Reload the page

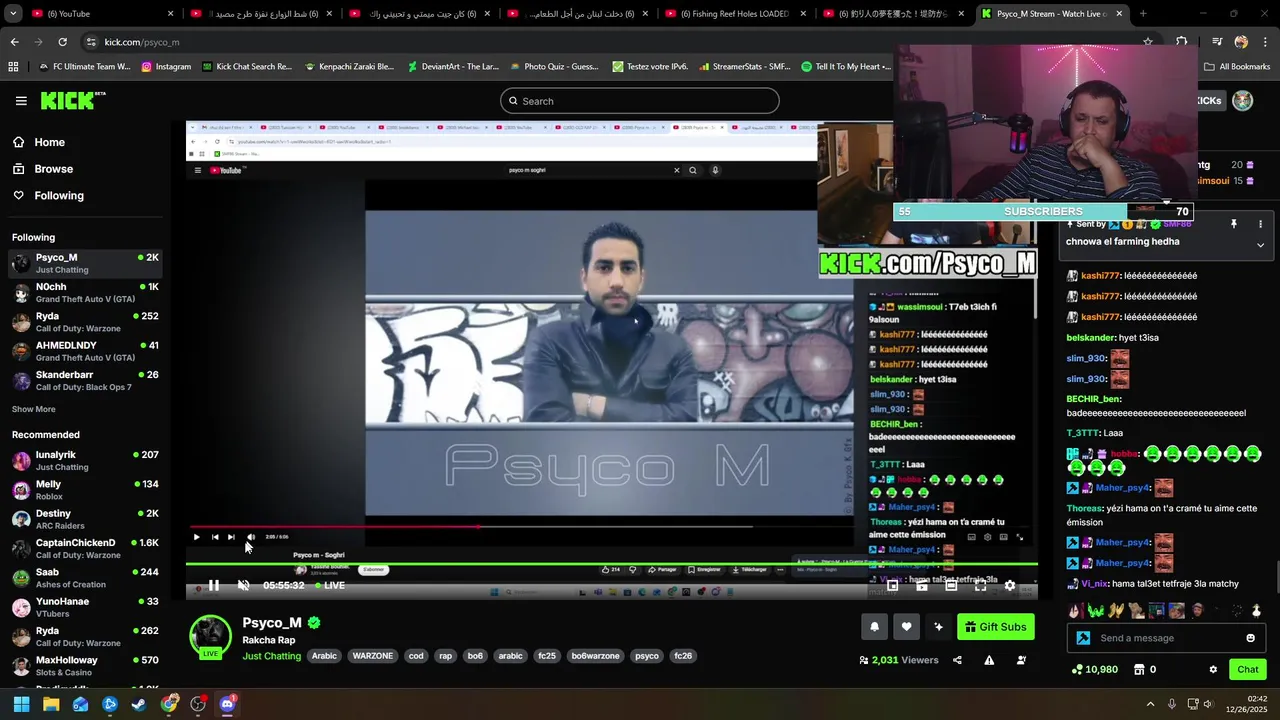(62, 42)
